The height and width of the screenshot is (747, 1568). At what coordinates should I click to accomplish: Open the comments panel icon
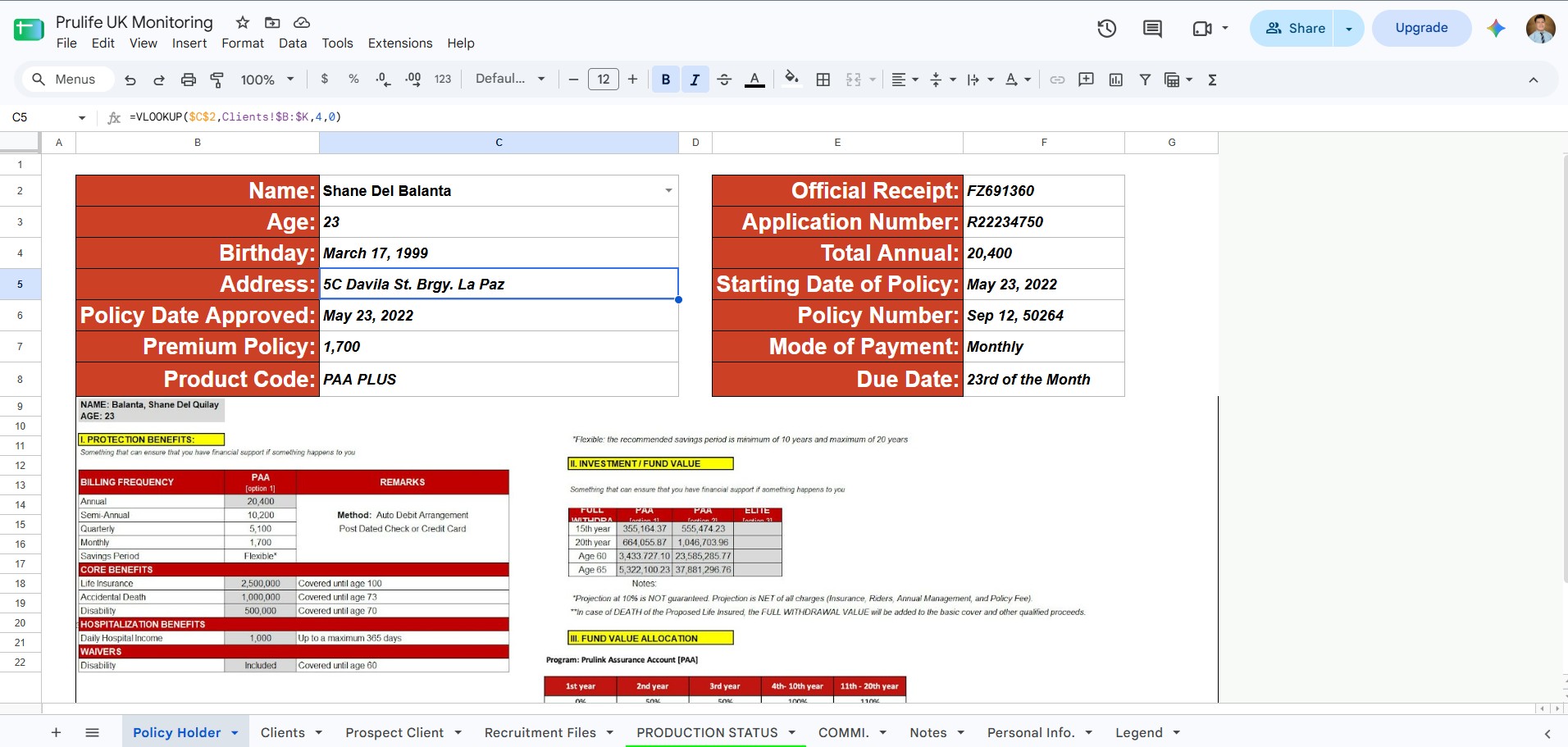tap(1152, 29)
